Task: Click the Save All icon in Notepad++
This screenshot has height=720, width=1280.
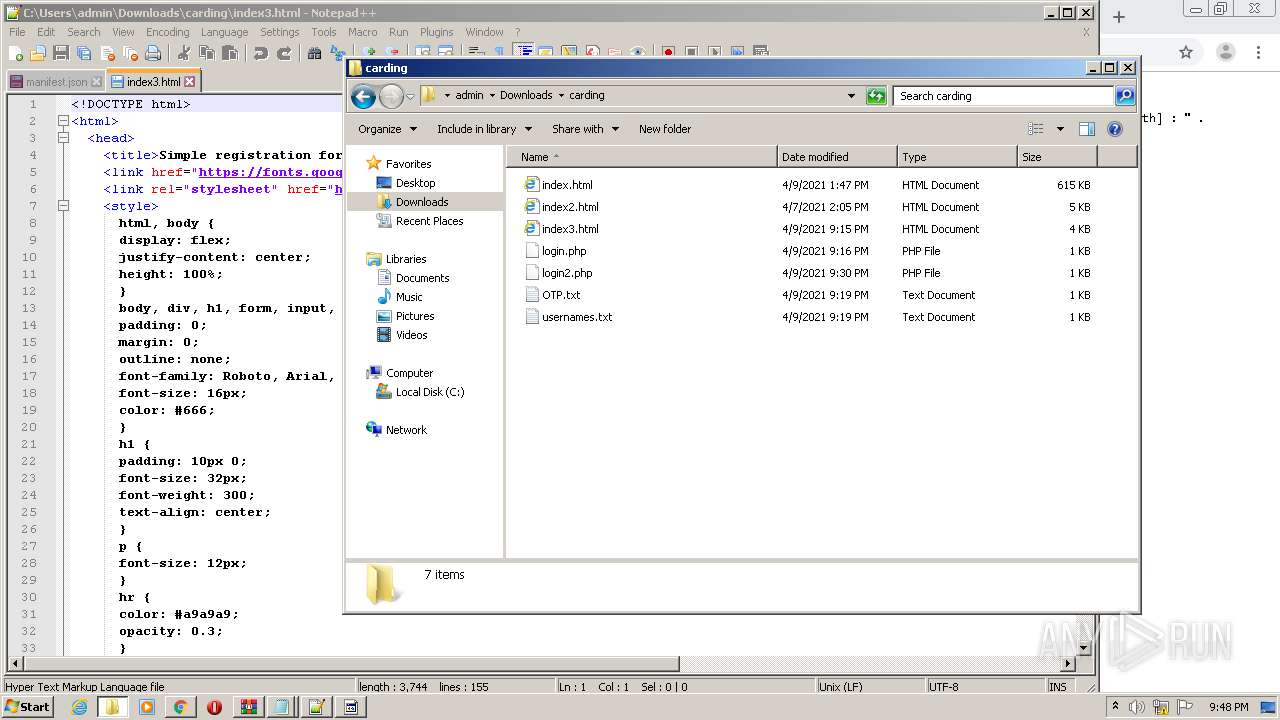Action: (x=84, y=53)
